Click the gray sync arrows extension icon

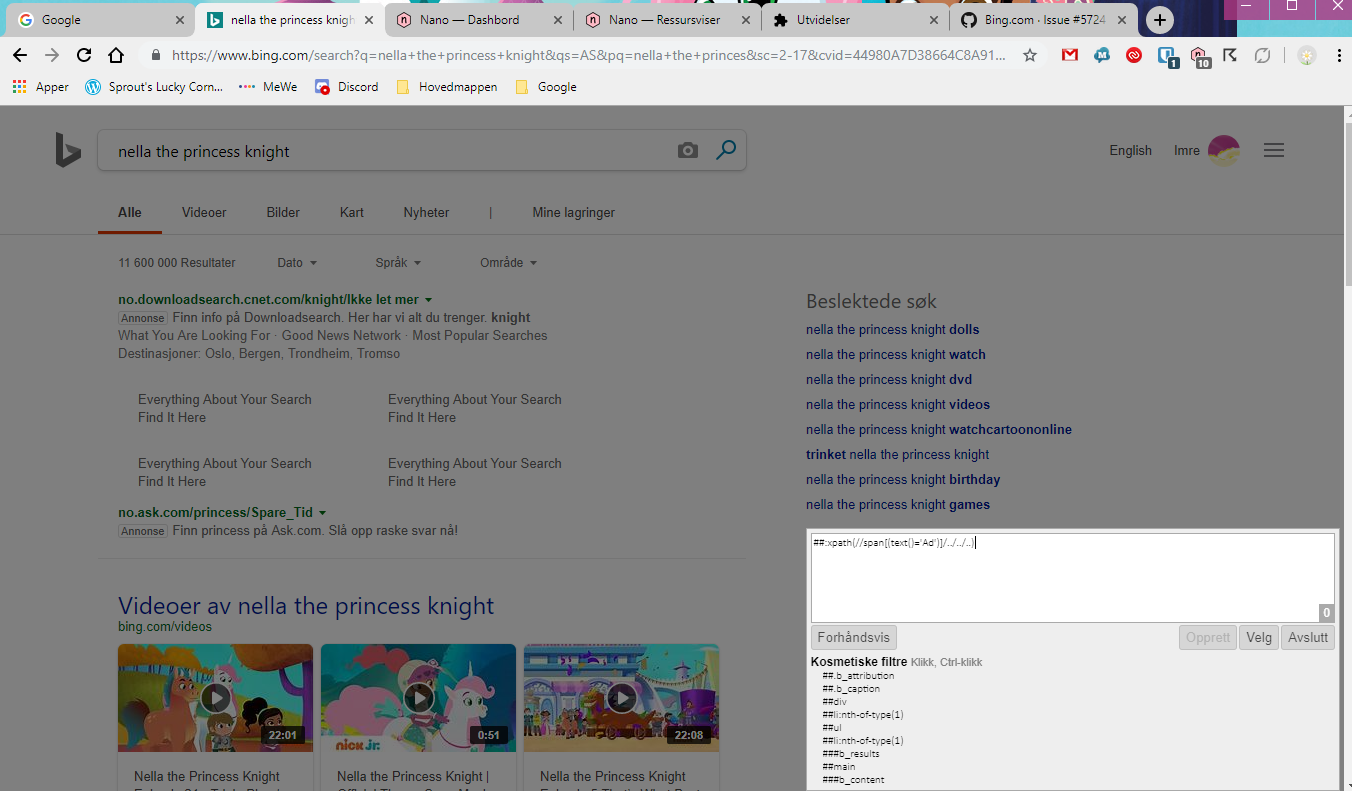point(1262,56)
